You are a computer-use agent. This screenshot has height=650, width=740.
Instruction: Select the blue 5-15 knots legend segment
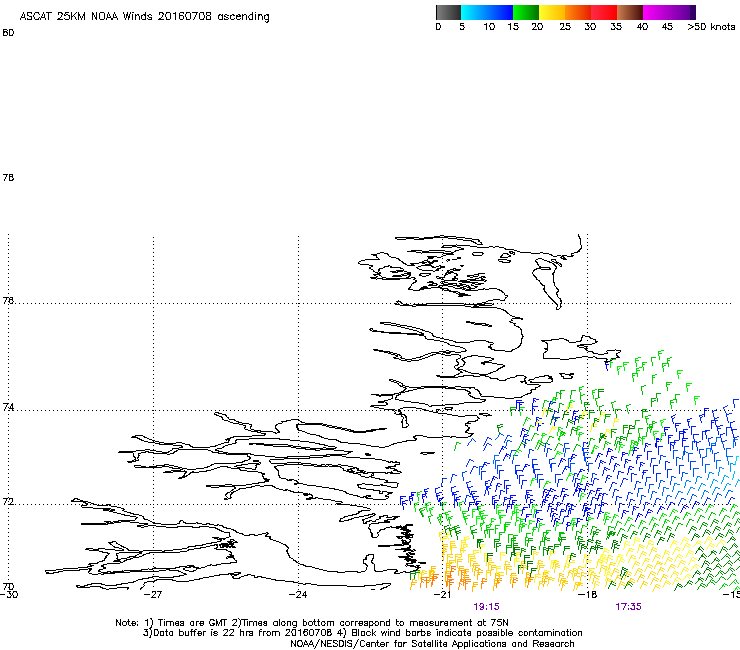tap(487, 12)
